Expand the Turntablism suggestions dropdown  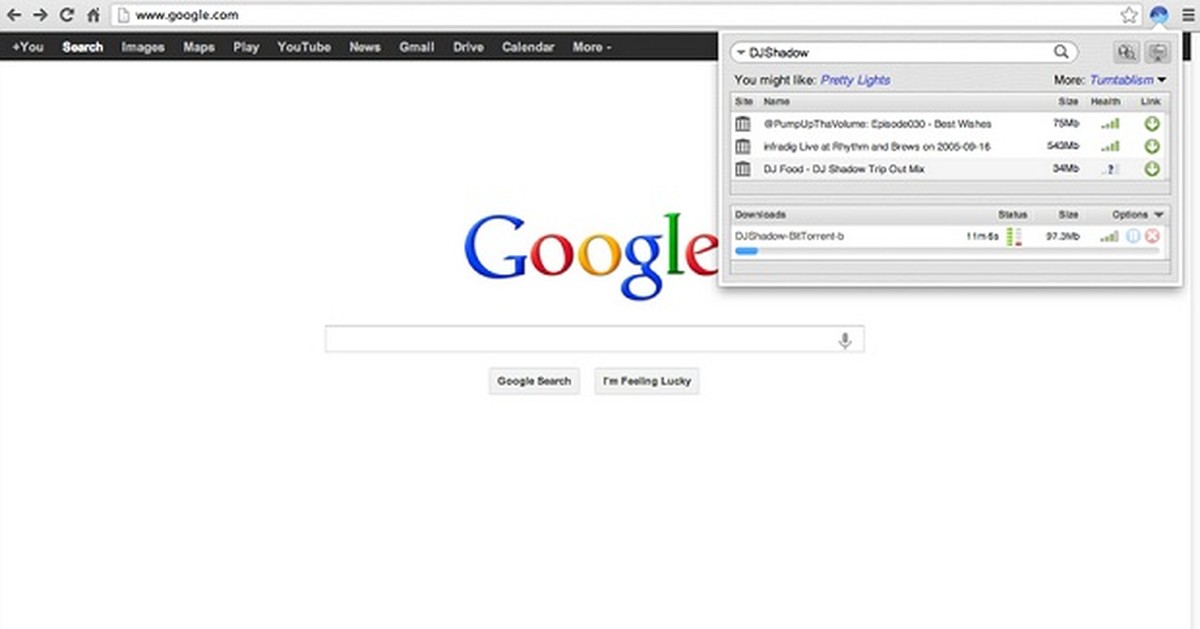coord(1163,80)
